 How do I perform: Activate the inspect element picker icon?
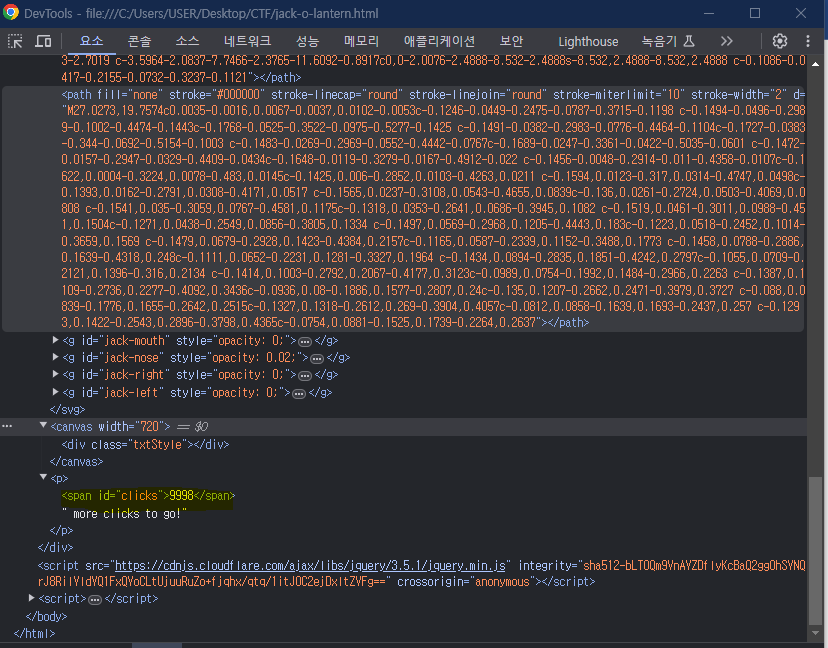[x=15, y=41]
